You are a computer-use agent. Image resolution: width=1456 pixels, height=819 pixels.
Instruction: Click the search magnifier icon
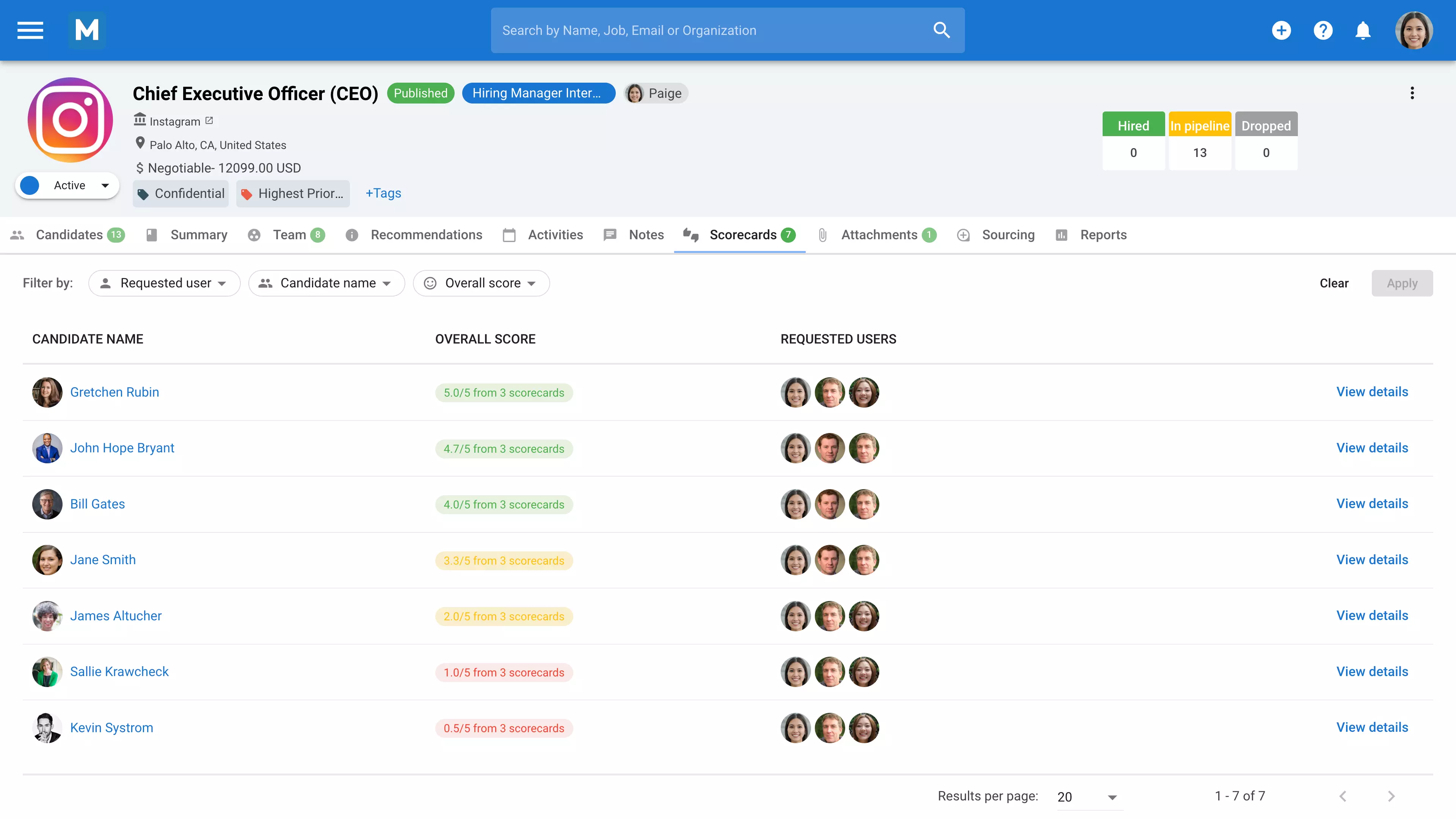pos(941,30)
